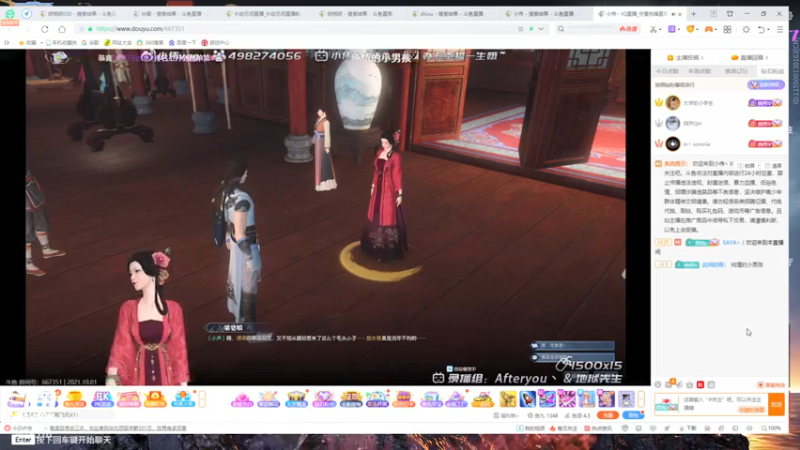Open the scissors screenshot tool
Screen dimensions: 800x450
653,30
